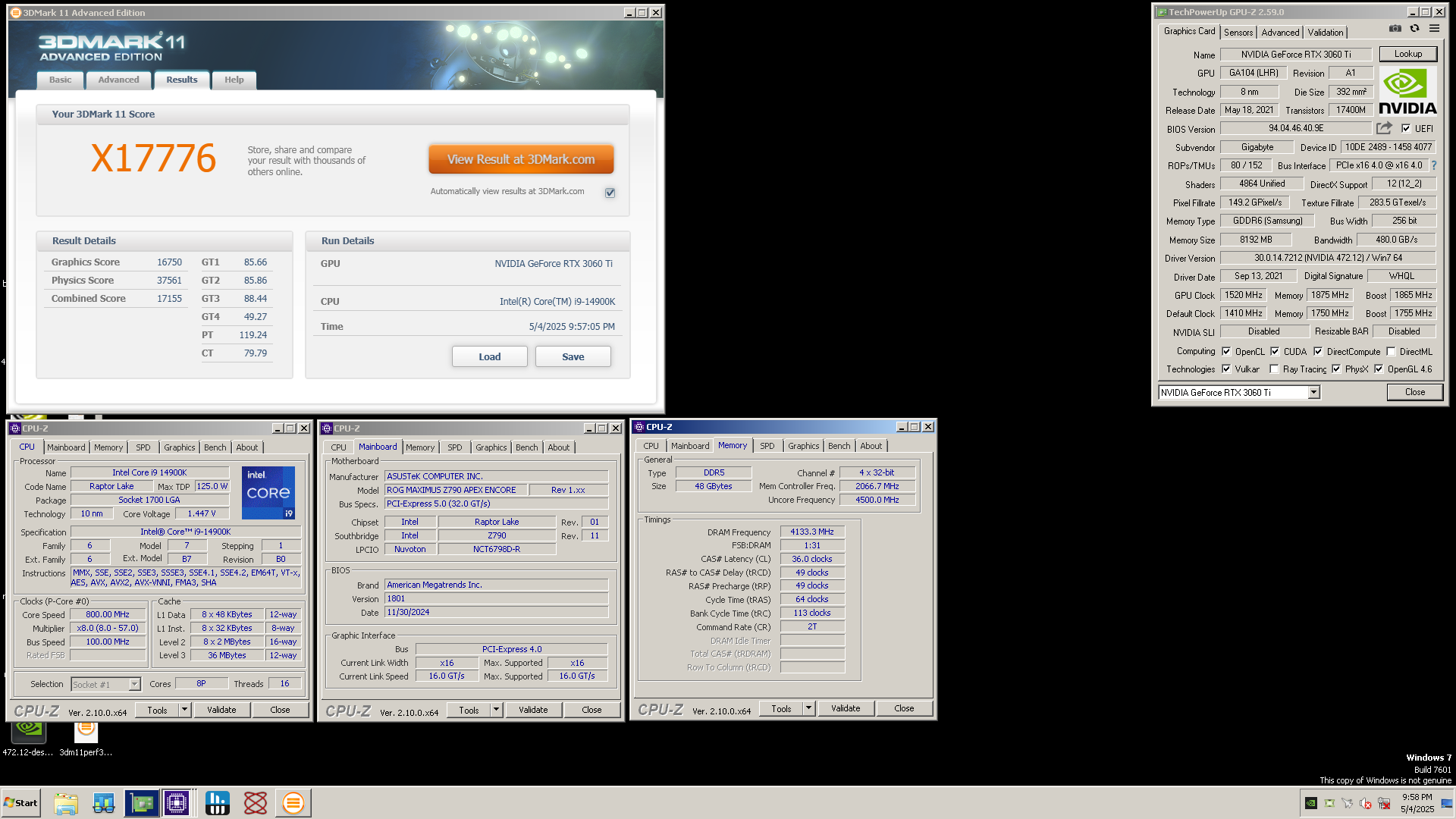
Task: Switch to the Sensors tab in GPU-Z
Action: (1238, 33)
